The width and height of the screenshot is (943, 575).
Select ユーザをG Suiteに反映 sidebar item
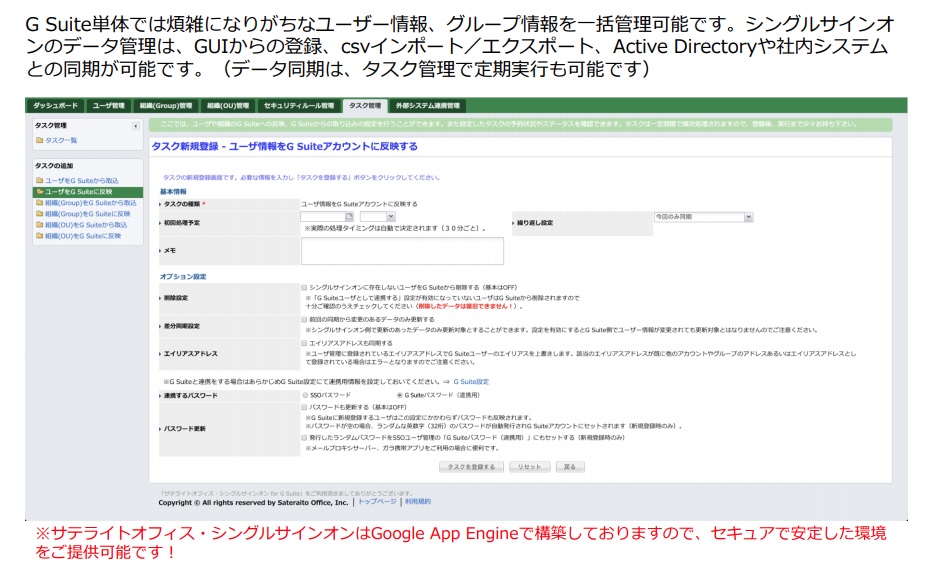click(88, 192)
